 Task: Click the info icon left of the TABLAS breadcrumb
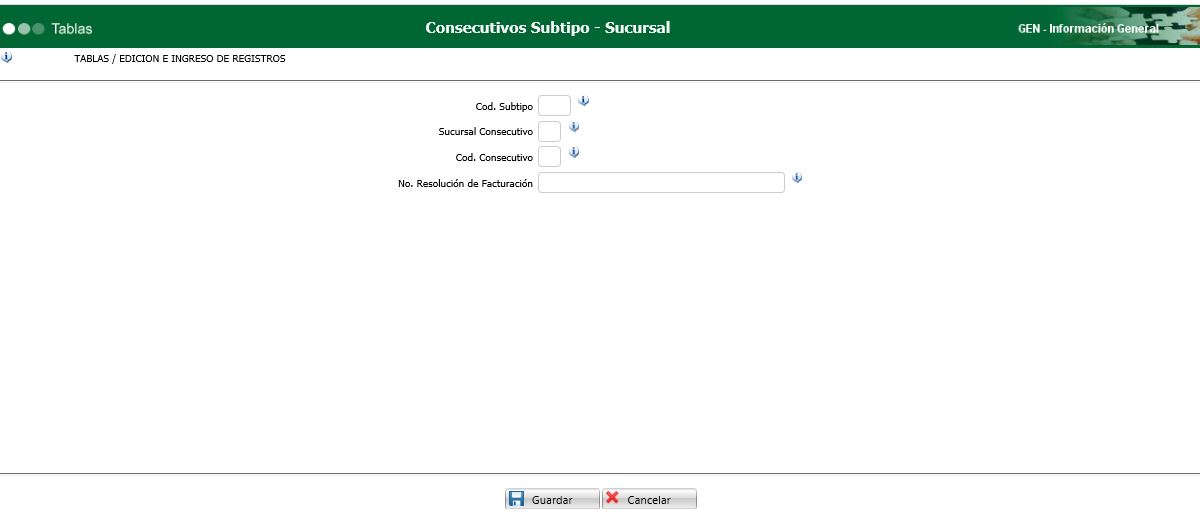7,57
